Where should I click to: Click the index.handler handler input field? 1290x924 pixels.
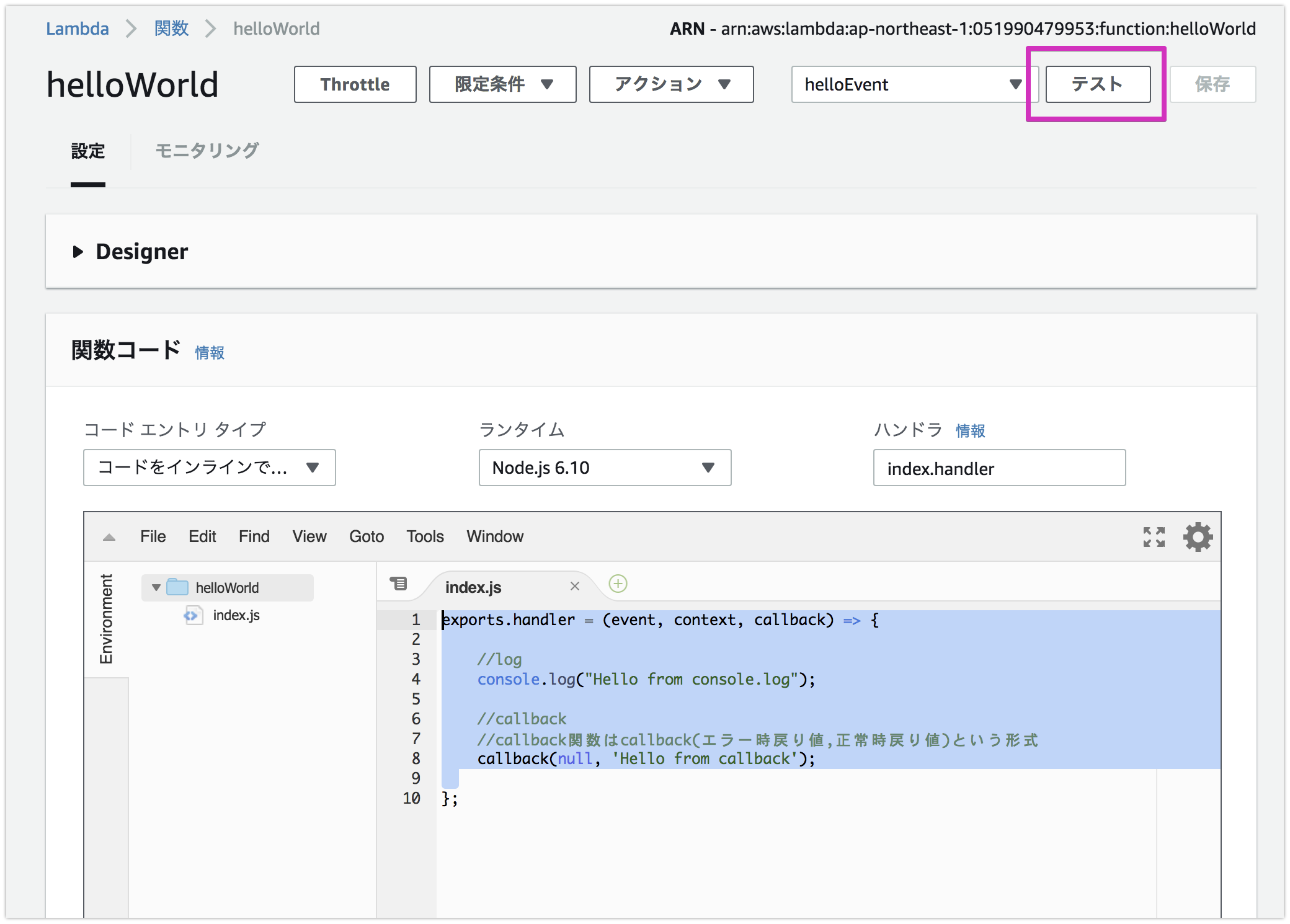tap(999, 468)
